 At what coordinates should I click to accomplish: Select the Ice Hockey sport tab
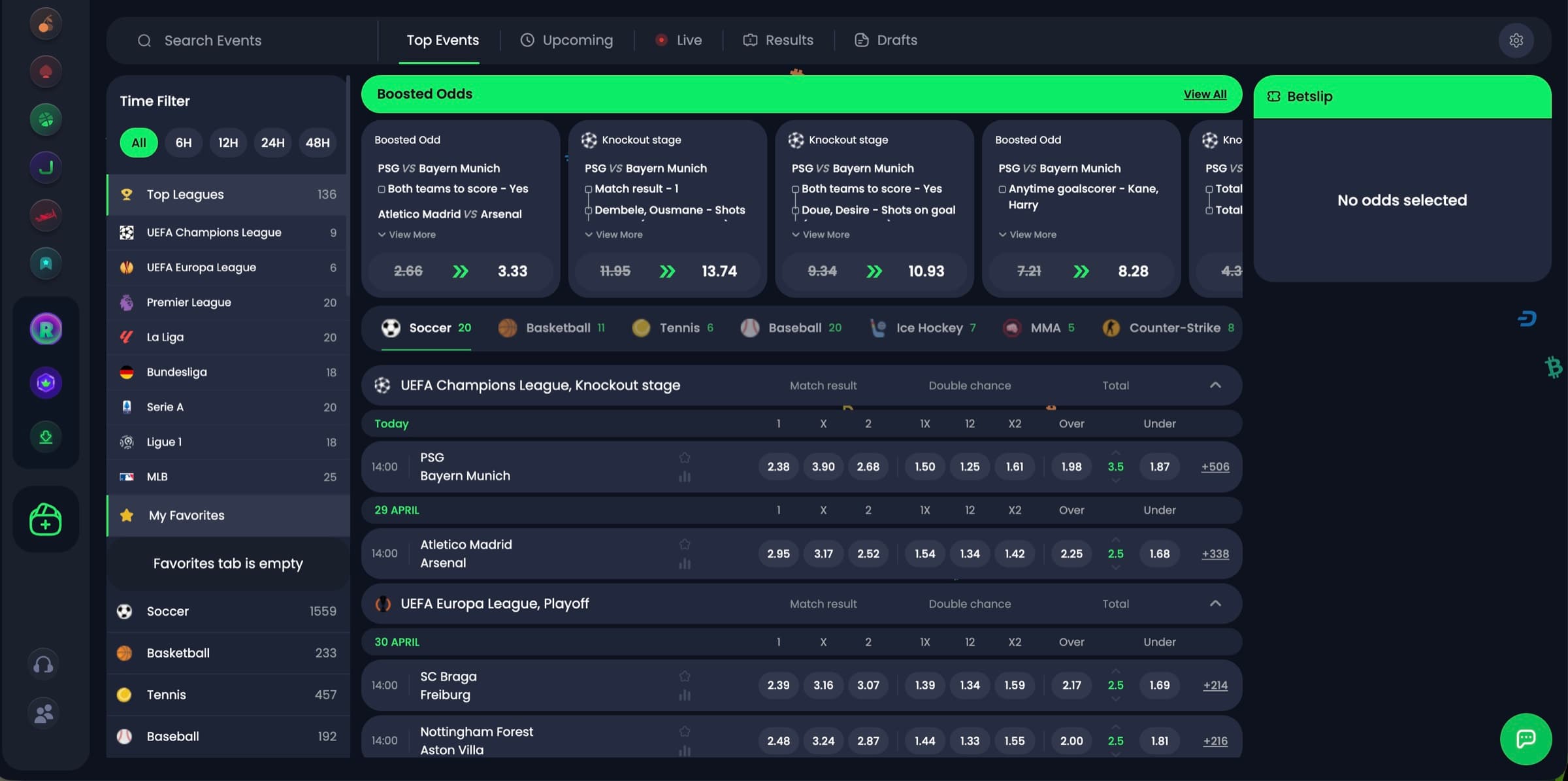(923, 328)
